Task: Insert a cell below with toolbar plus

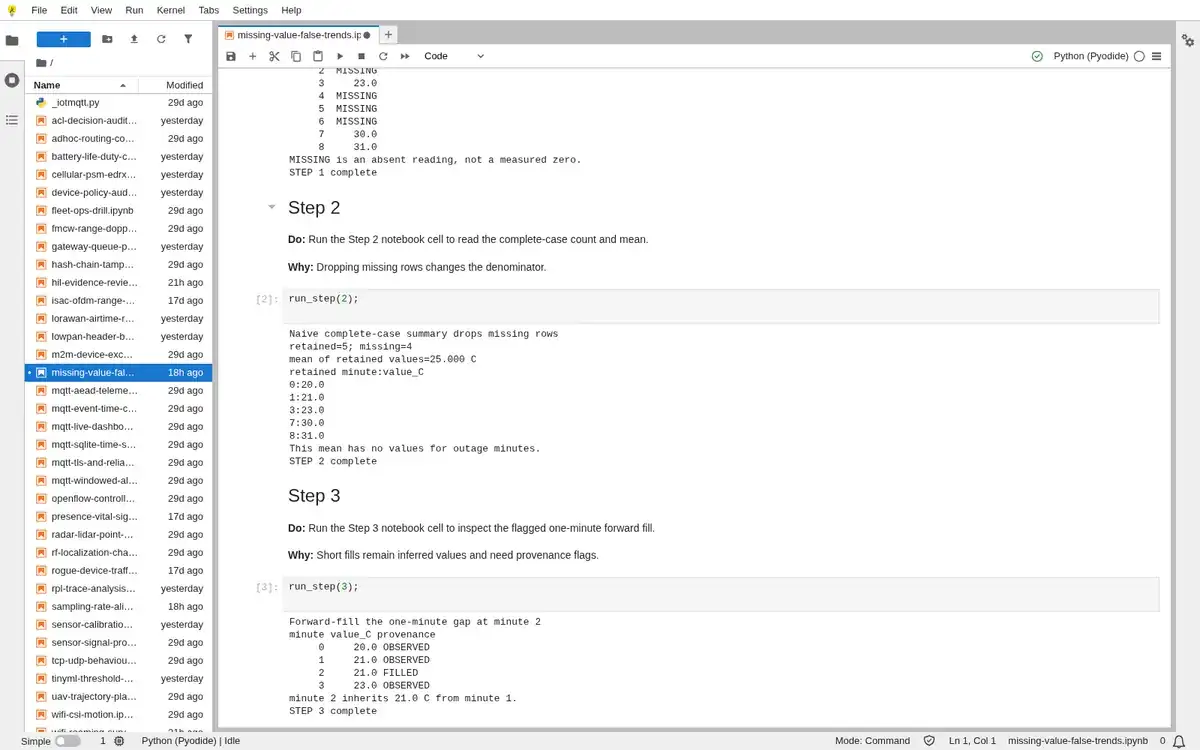Action: tap(253, 56)
